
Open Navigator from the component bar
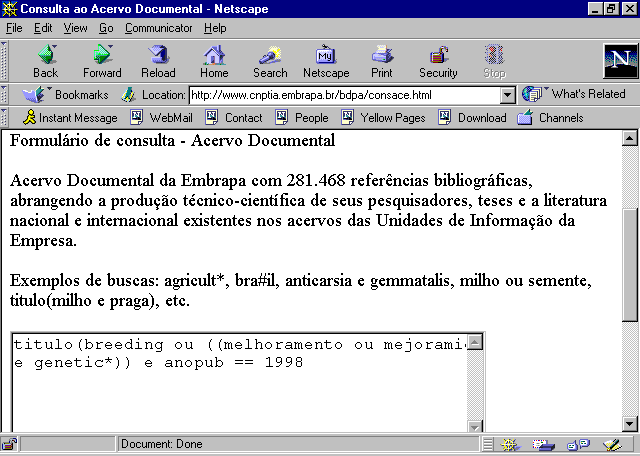tap(509, 444)
